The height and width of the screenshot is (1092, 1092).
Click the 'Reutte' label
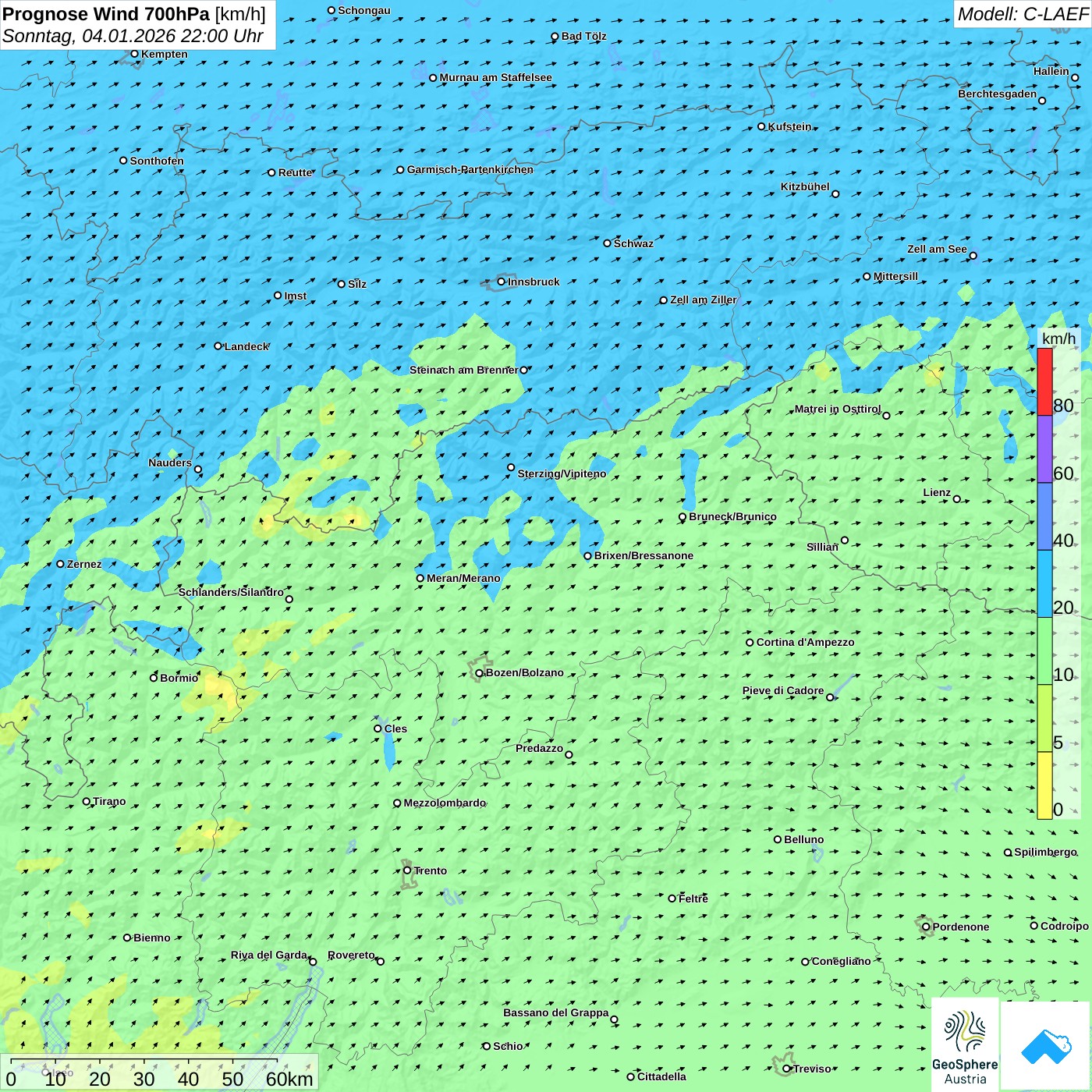295,172
